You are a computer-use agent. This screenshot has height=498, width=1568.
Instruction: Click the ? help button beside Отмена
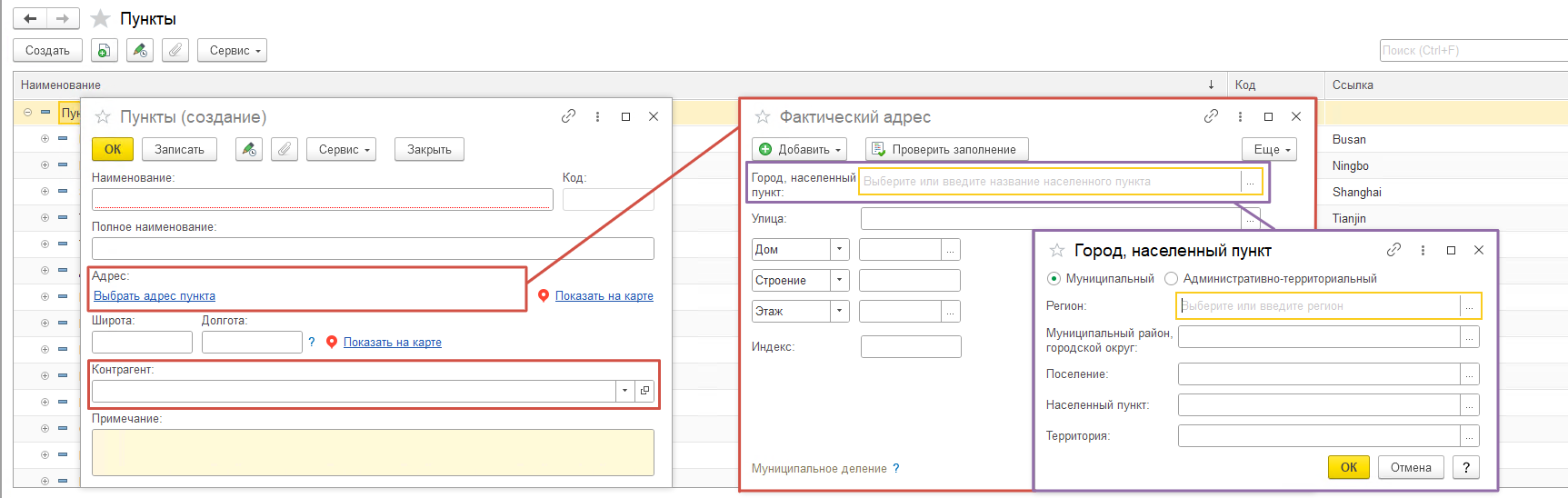pos(1465,467)
